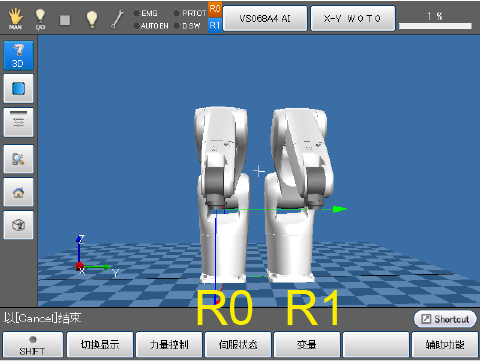Open the wrench tool settings icon
The image size is (480, 361).
117,19
